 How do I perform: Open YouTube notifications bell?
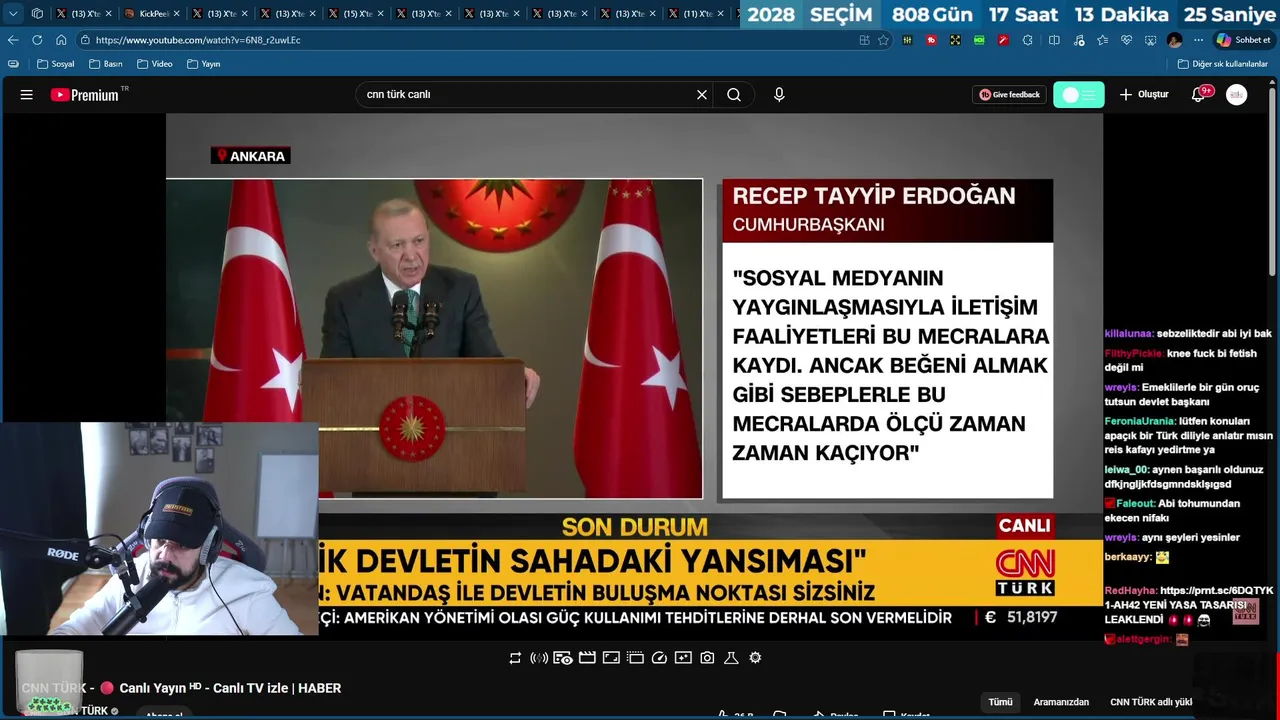coord(1199,95)
